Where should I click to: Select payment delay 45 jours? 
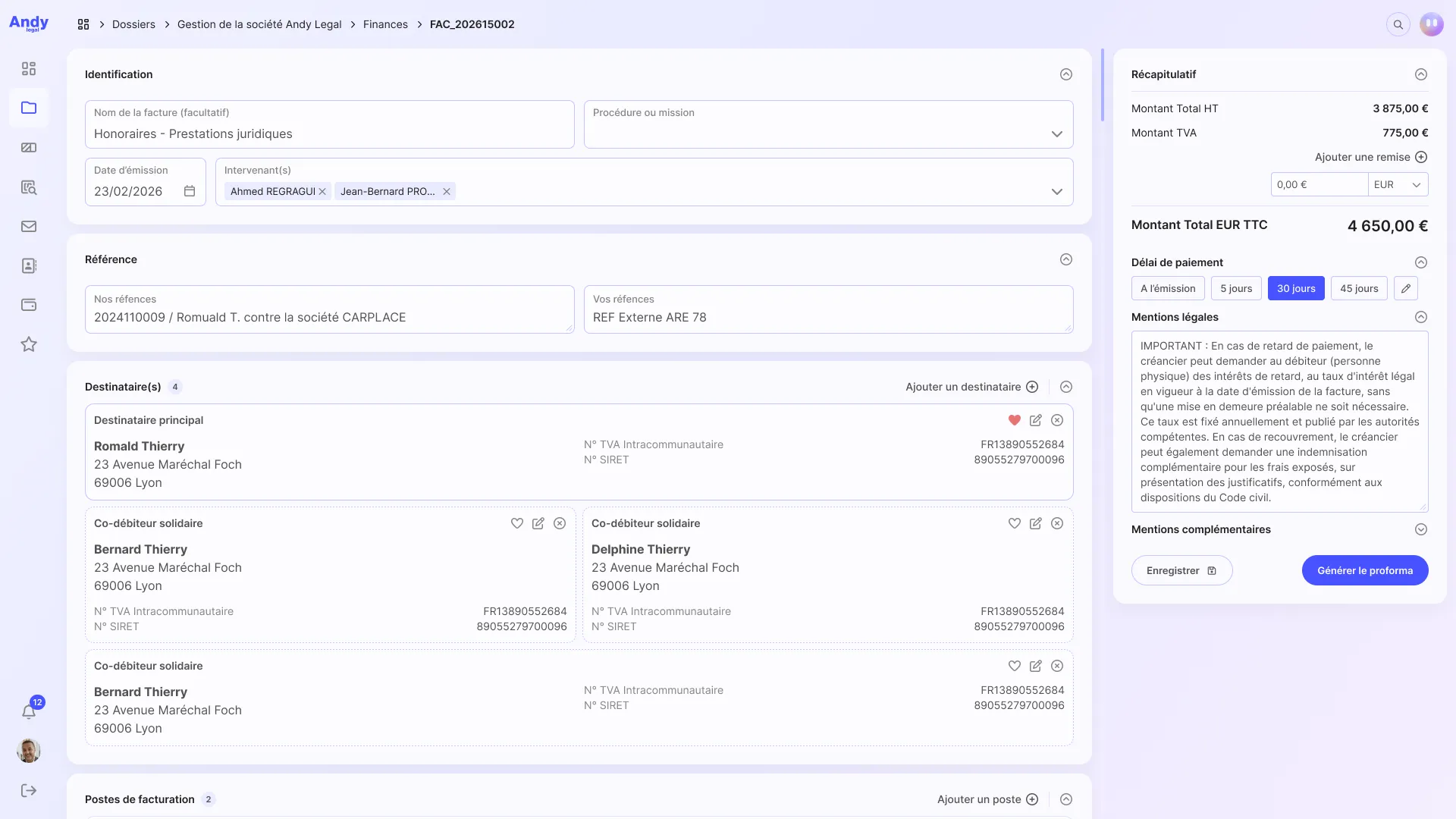click(x=1359, y=288)
